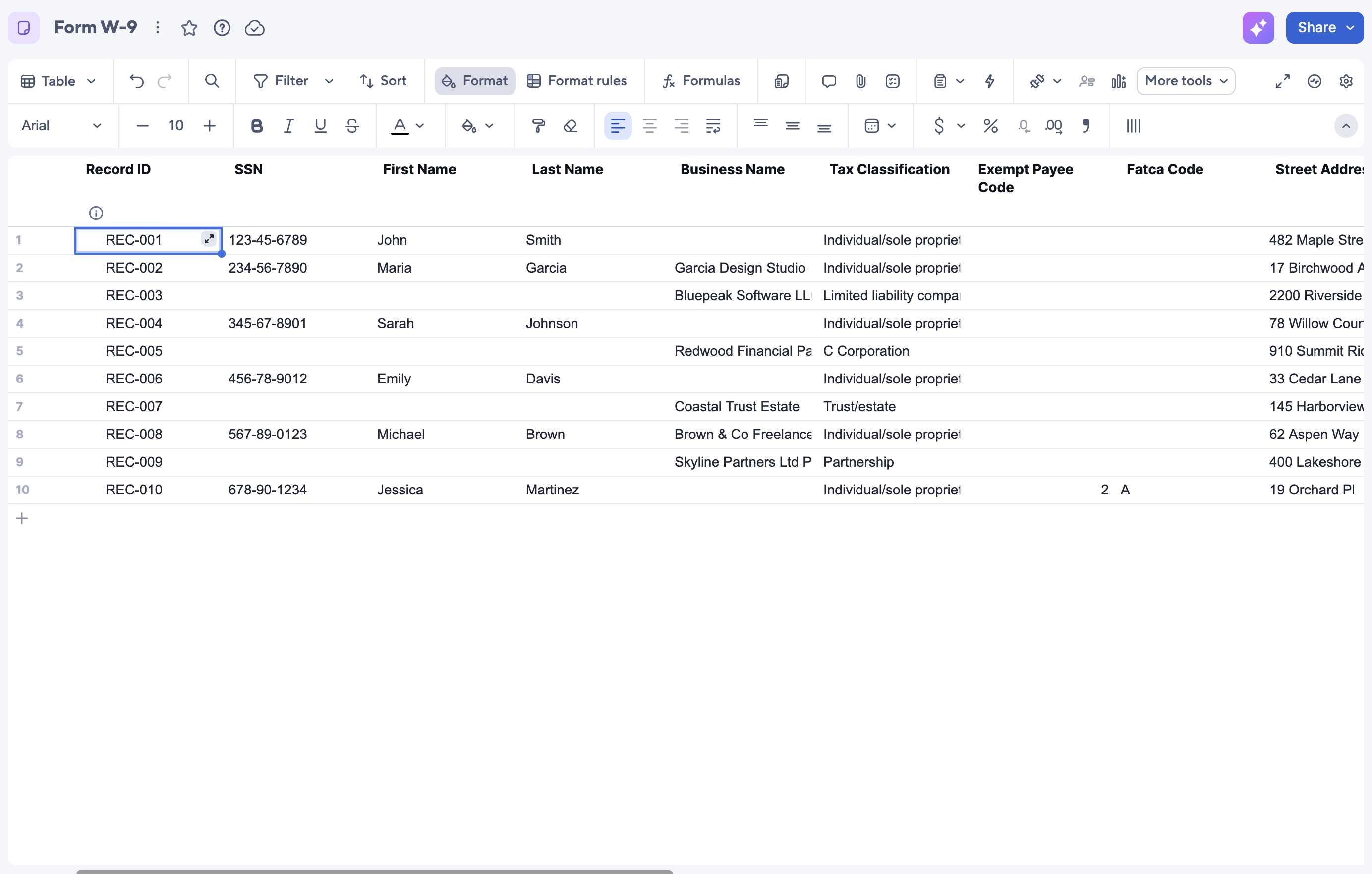Viewport: 1372px width, 874px height.
Task: Select the Garcia Design Studio cell
Action: (743, 268)
